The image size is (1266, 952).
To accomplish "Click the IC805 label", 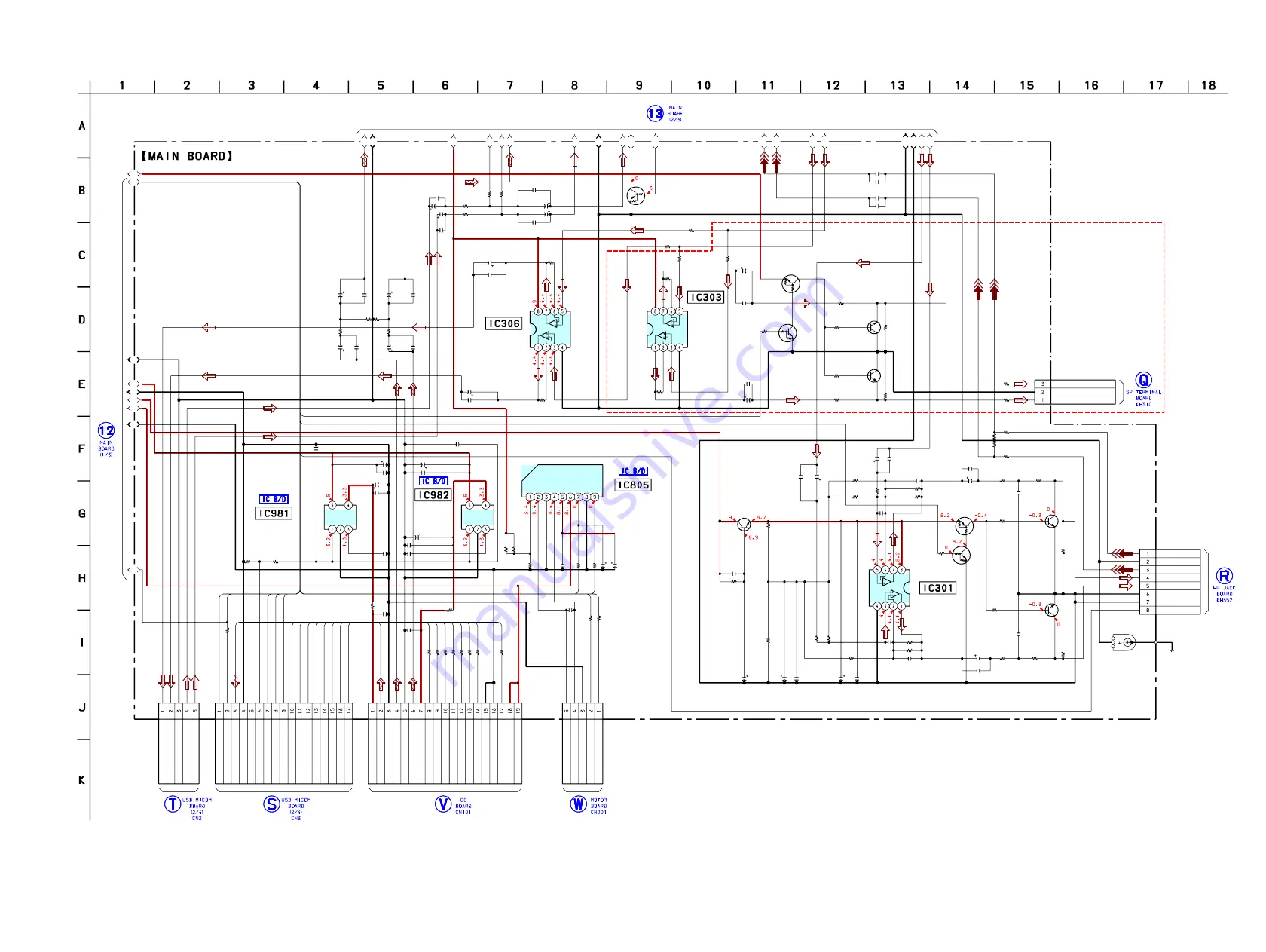I will point(633,485).
